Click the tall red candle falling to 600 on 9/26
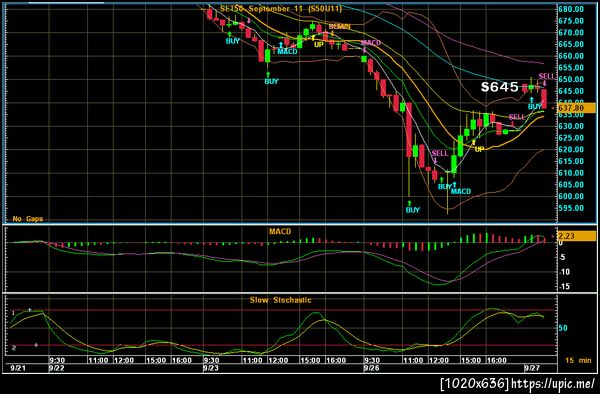This screenshot has width=600, height=394. tap(409, 129)
